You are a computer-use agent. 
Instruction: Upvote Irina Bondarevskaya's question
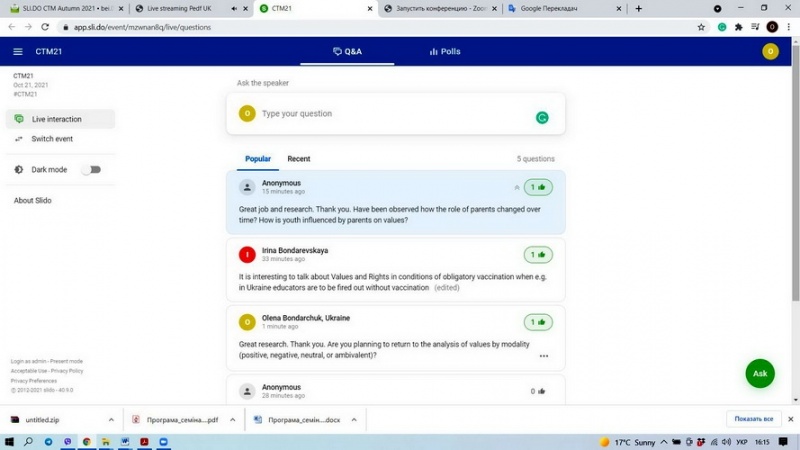(x=538, y=255)
